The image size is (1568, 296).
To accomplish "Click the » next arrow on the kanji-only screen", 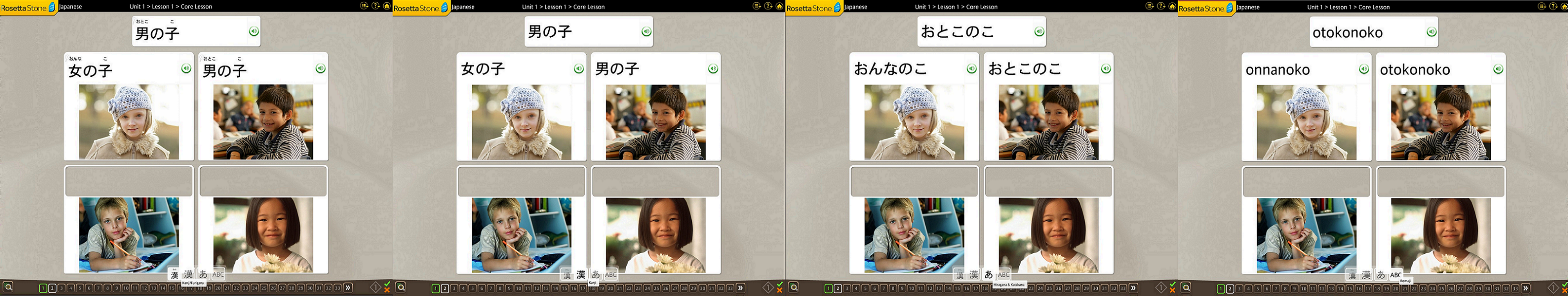I will pyautogui.click(x=740, y=287).
